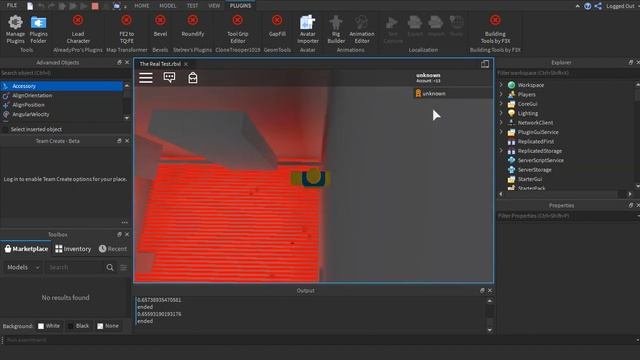The height and width of the screenshot is (360, 640).
Task: Click the Help question mark icon
Action: tap(588, 6)
